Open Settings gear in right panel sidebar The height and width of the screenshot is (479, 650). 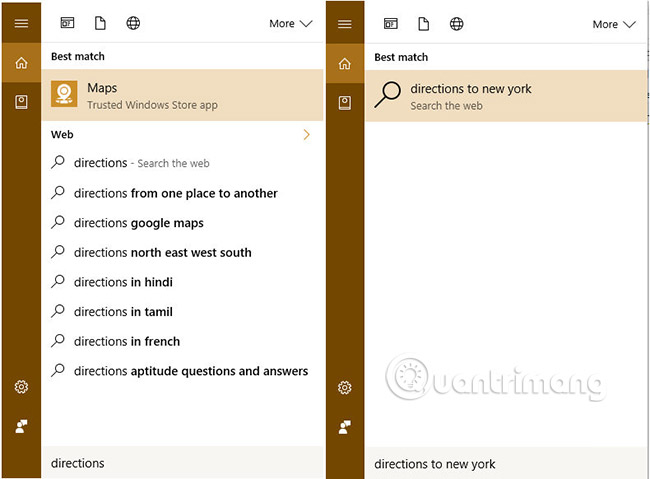(x=344, y=387)
